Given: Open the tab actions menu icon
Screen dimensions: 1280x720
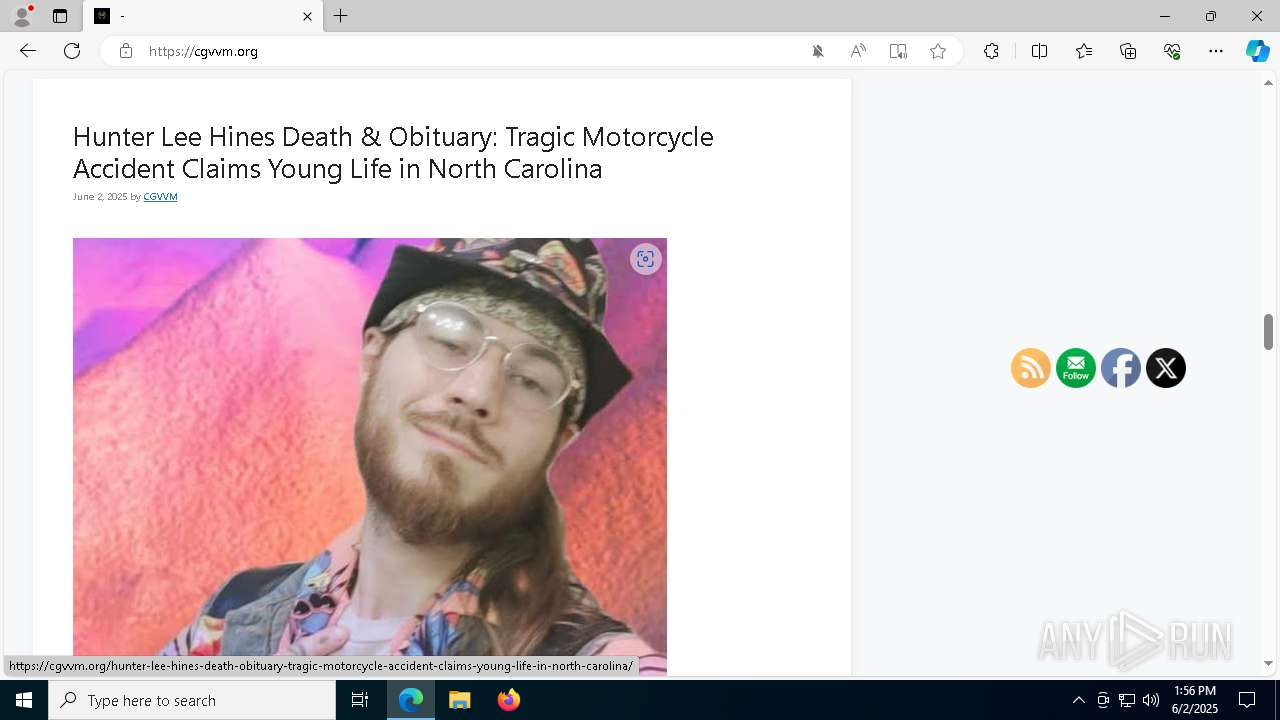Looking at the screenshot, I should tap(60, 16).
